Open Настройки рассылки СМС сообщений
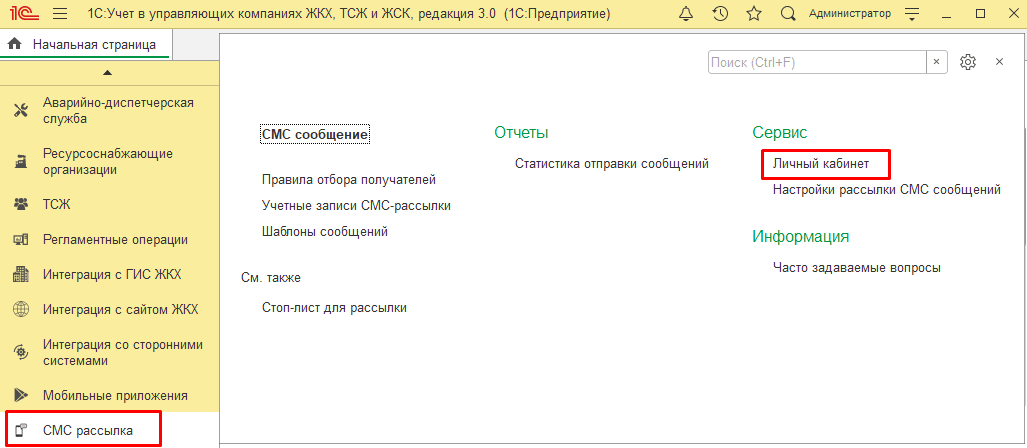This screenshot has width=1027, height=448. pos(886,189)
